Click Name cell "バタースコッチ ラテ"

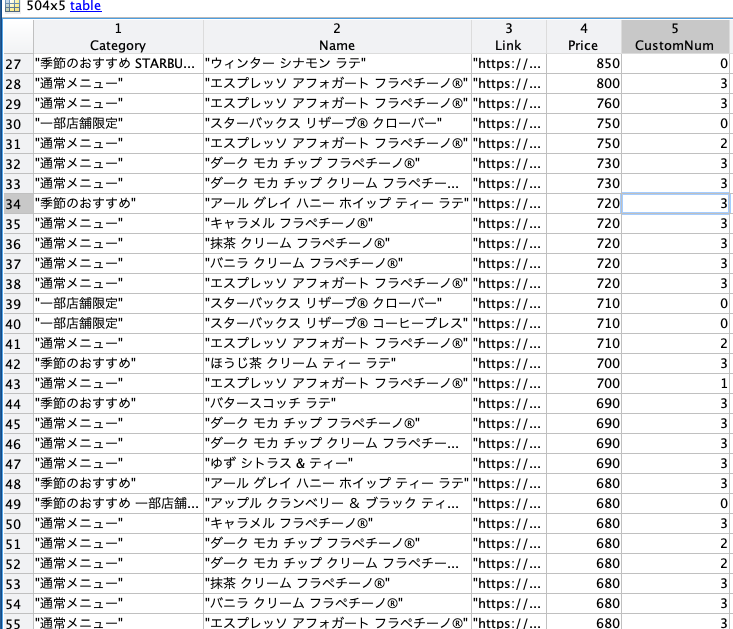click(337, 404)
